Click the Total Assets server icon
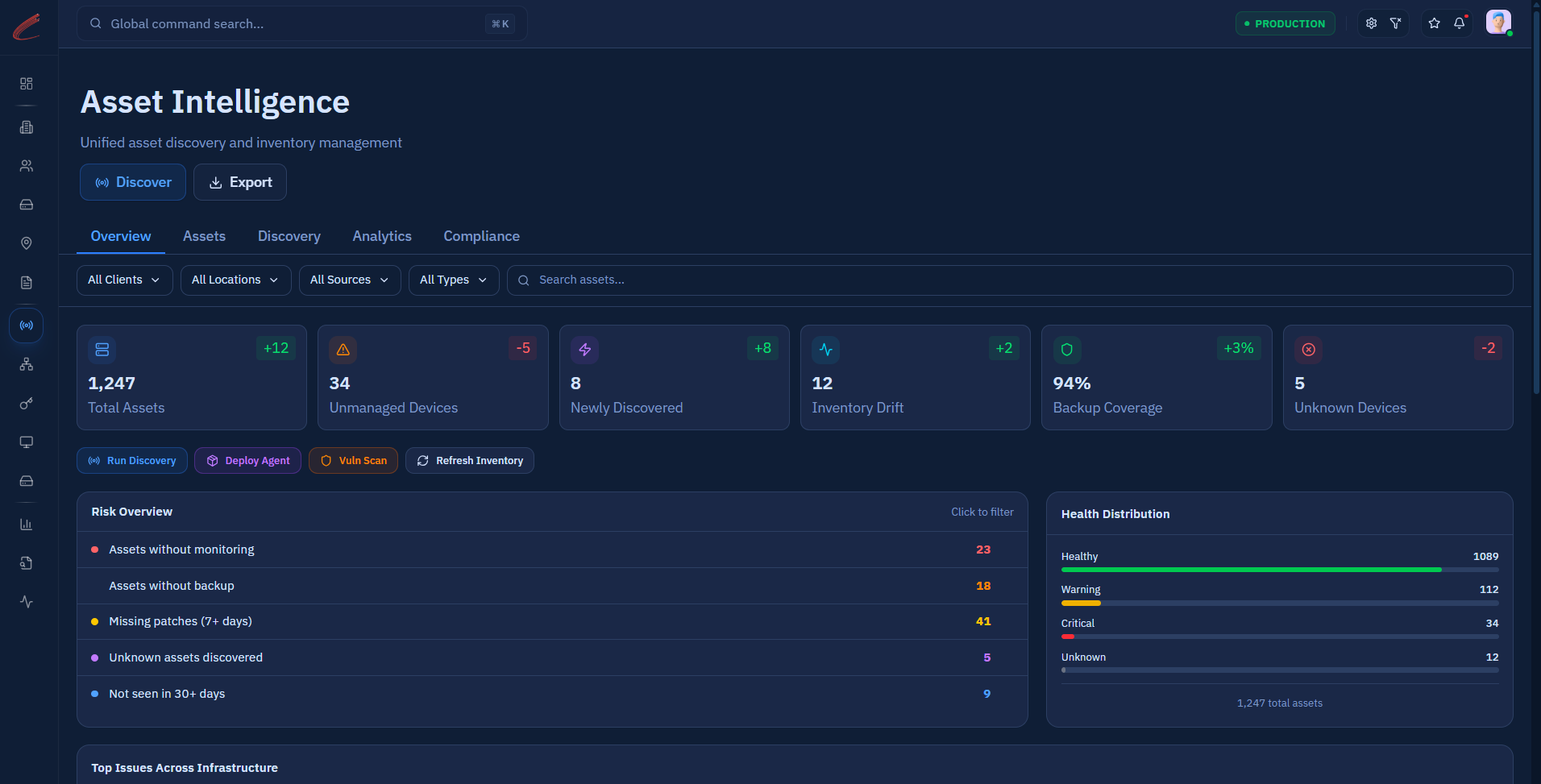Viewport: 1541px width, 784px height. (x=102, y=350)
